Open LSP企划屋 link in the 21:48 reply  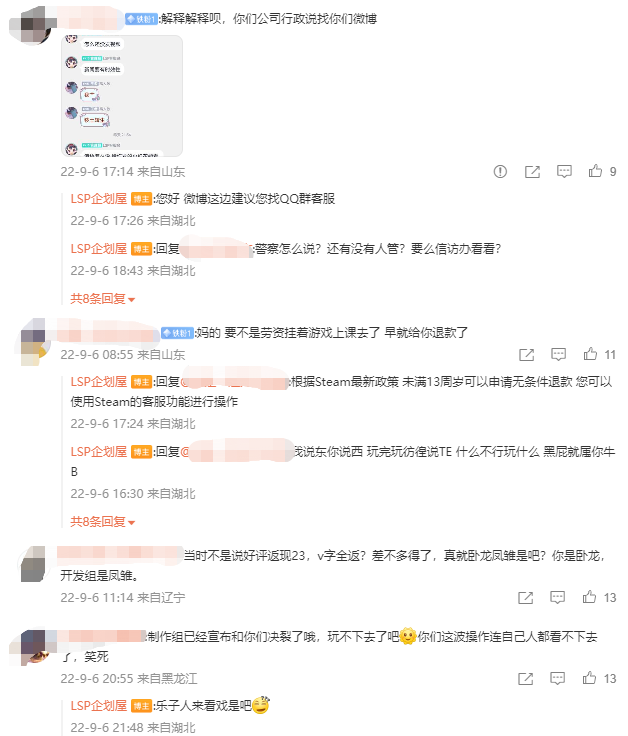click(99, 705)
